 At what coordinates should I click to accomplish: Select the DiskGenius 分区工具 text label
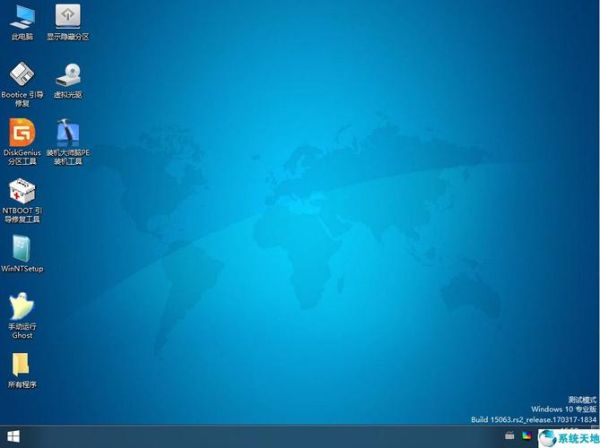(x=21, y=157)
